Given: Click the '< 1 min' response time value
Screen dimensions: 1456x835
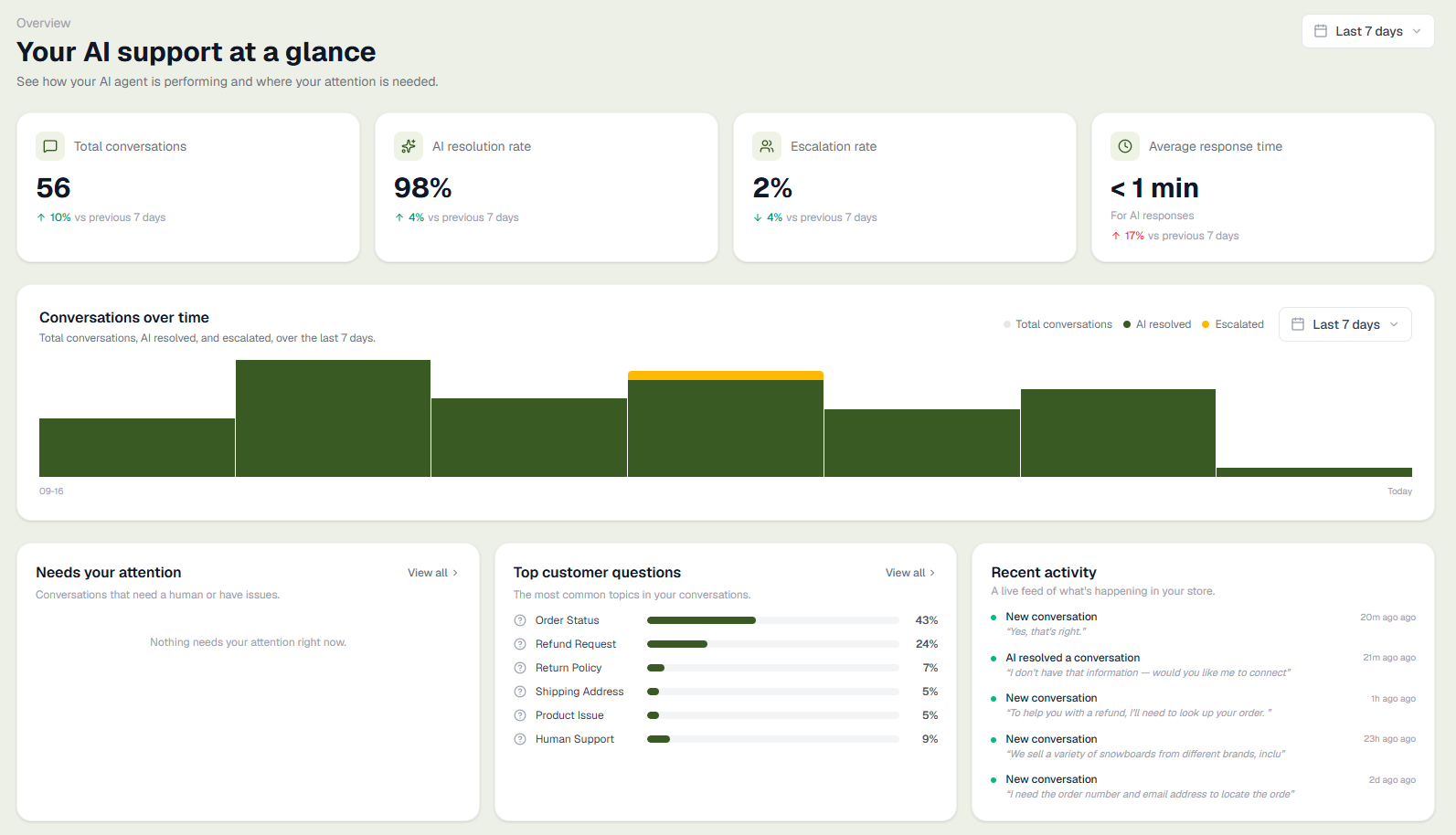Looking at the screenshot, I should click(1154, 188).
